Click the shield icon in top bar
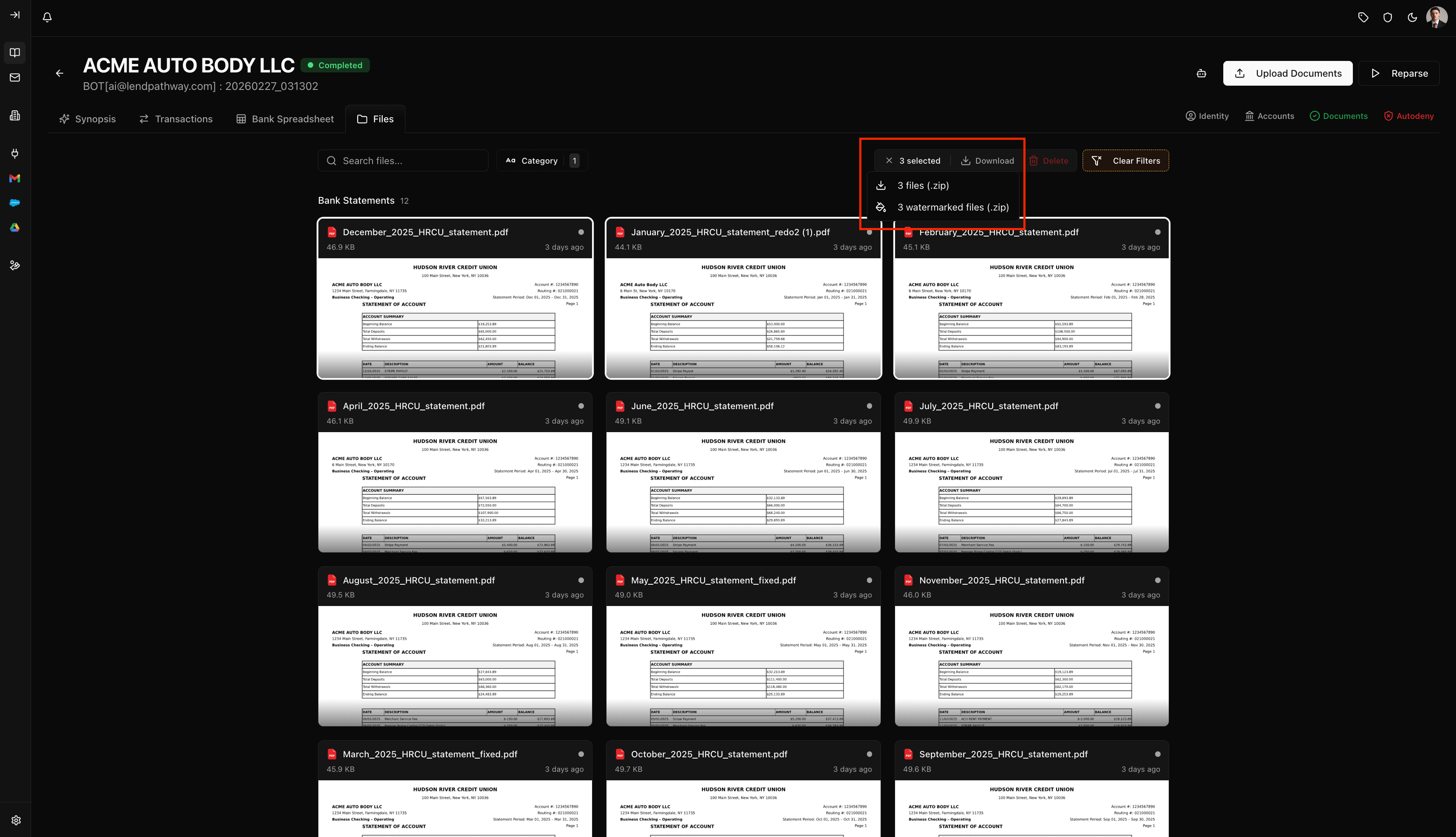 (x=1388, y=17)
